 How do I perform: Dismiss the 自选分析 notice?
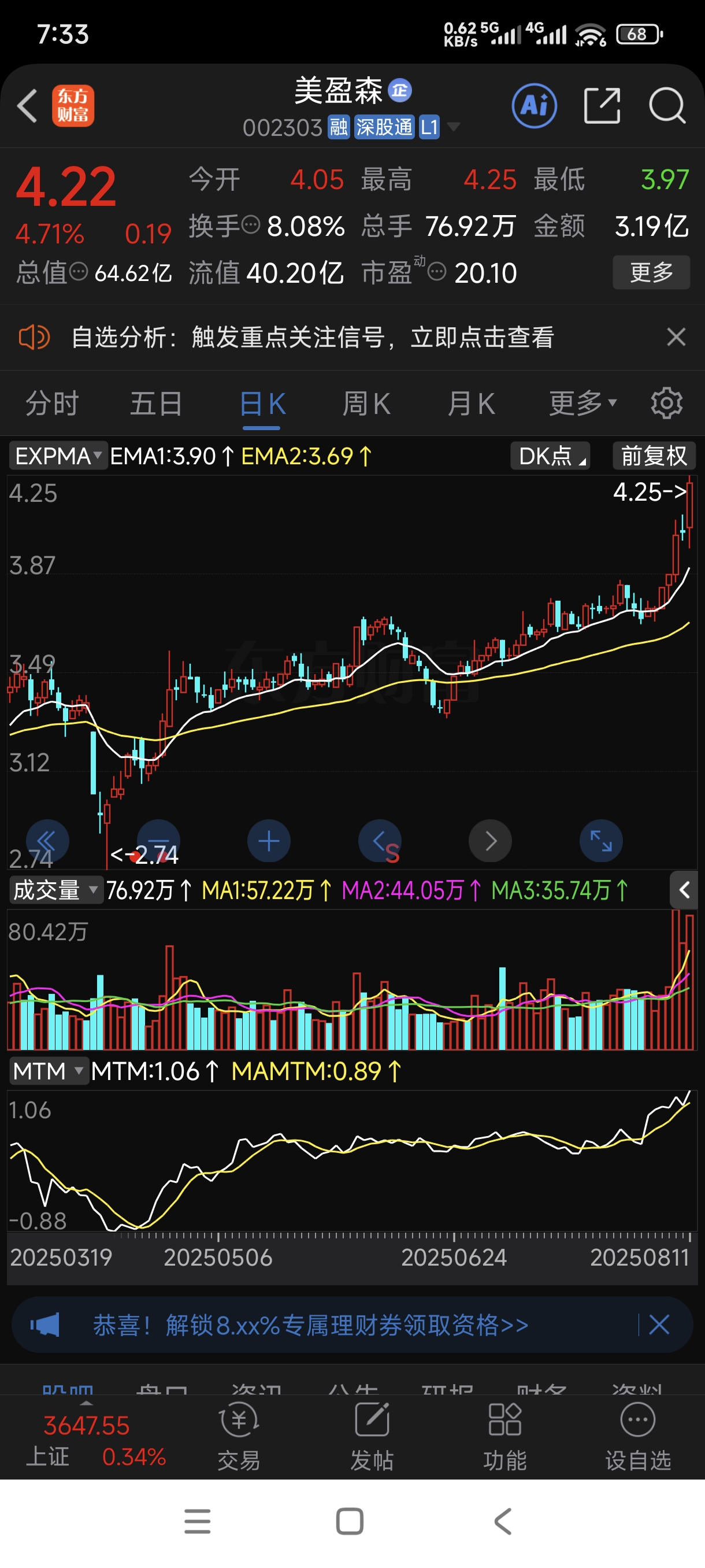click(676, 336)
